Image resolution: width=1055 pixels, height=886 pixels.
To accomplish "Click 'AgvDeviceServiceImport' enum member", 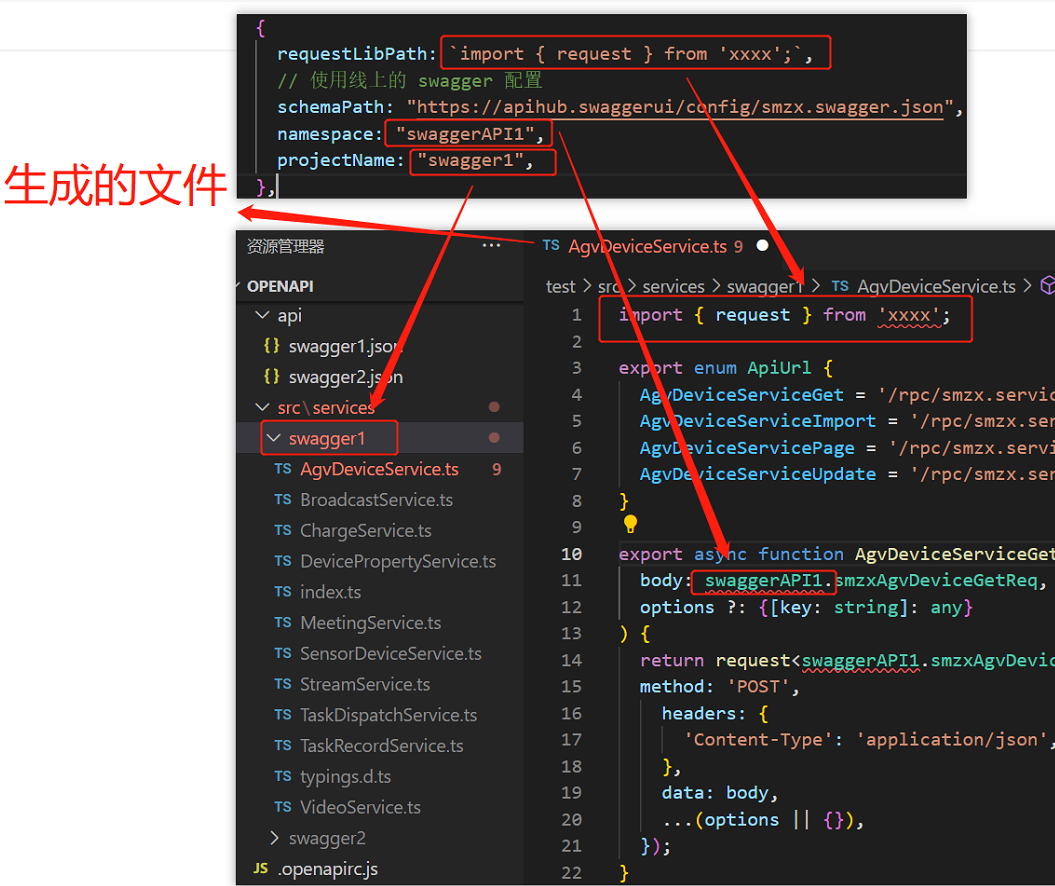I will tap(758, 421).
